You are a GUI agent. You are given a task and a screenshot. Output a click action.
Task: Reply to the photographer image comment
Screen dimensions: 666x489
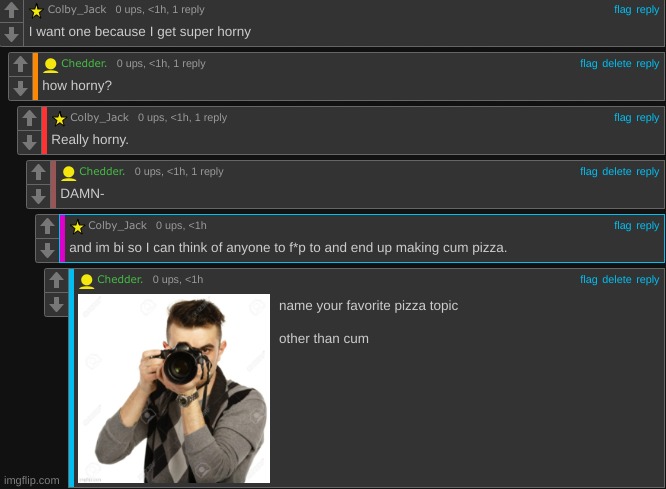[647, 280]
